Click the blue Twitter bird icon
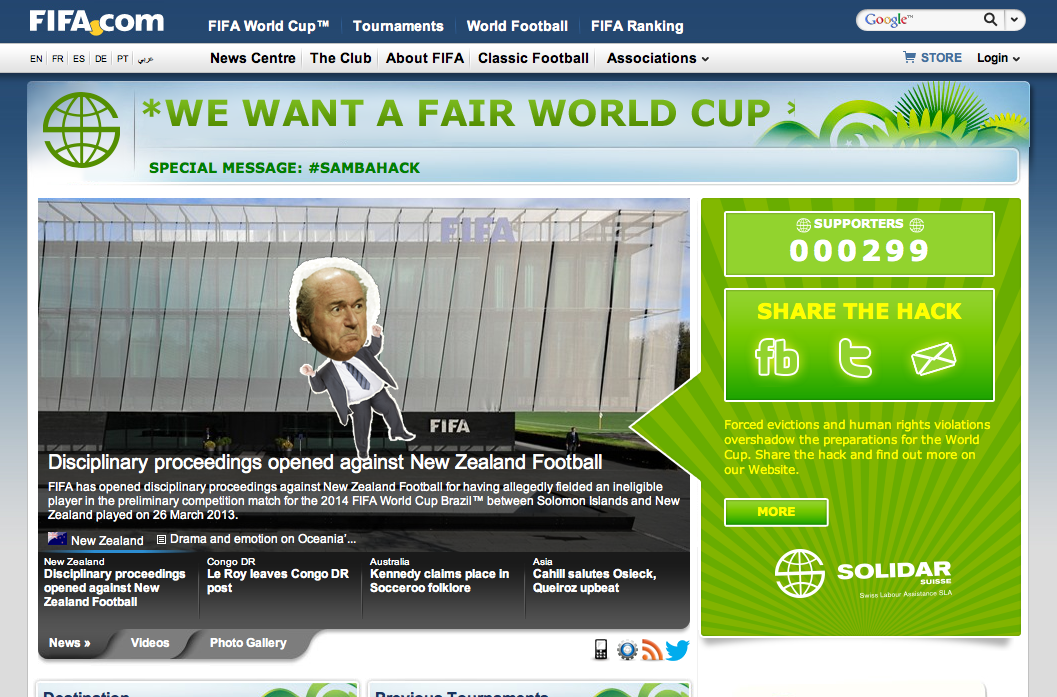Image resolution: width=1057 pixels, height=697 pixels. tap(677, 650)
